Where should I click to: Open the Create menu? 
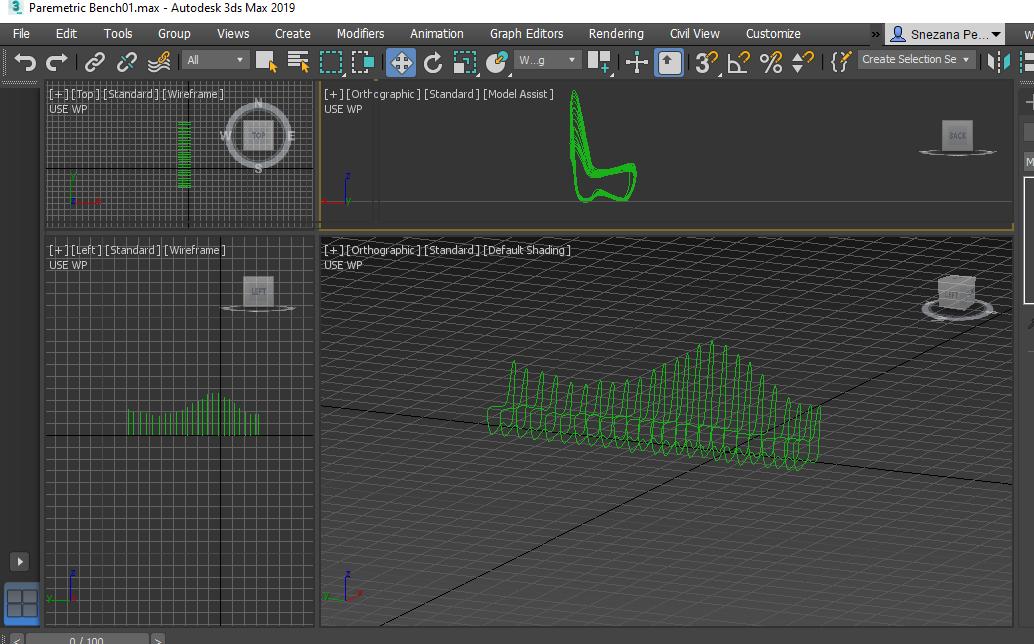pyautogui.click(x=292, y=34)
